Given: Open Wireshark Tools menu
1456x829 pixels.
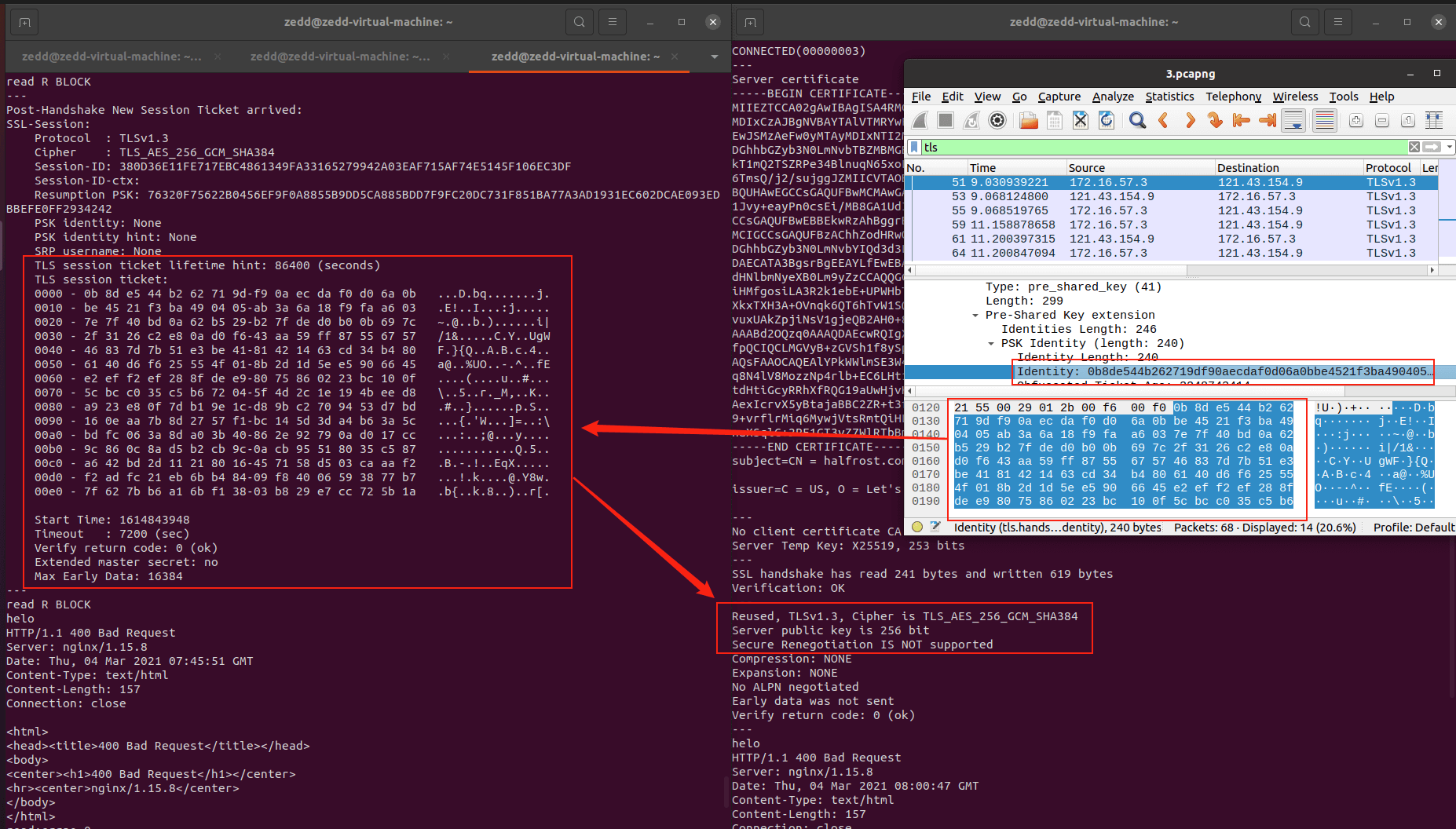Looking at the screenshot, I should [x=1344, y=97].
